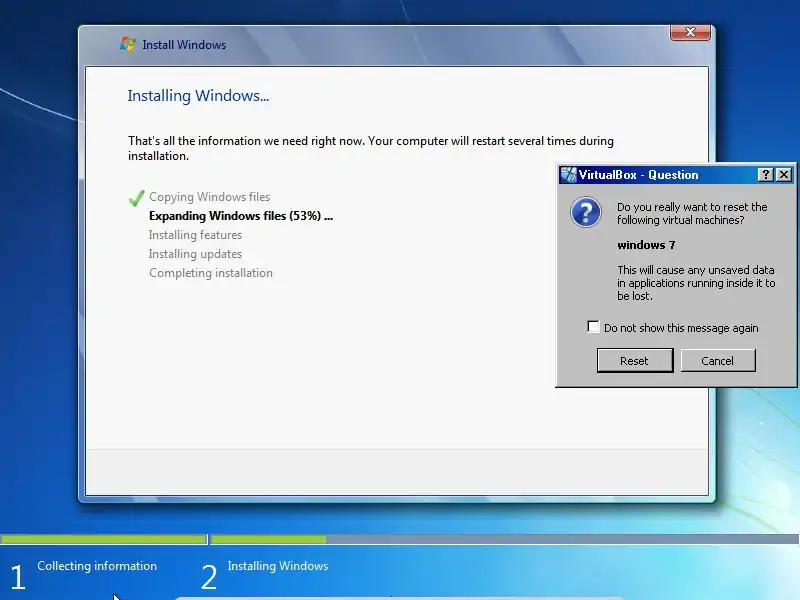The image size is (800, 600).
Task: Click Reset in the VirtualBox dialog
Action: [635, 361]
